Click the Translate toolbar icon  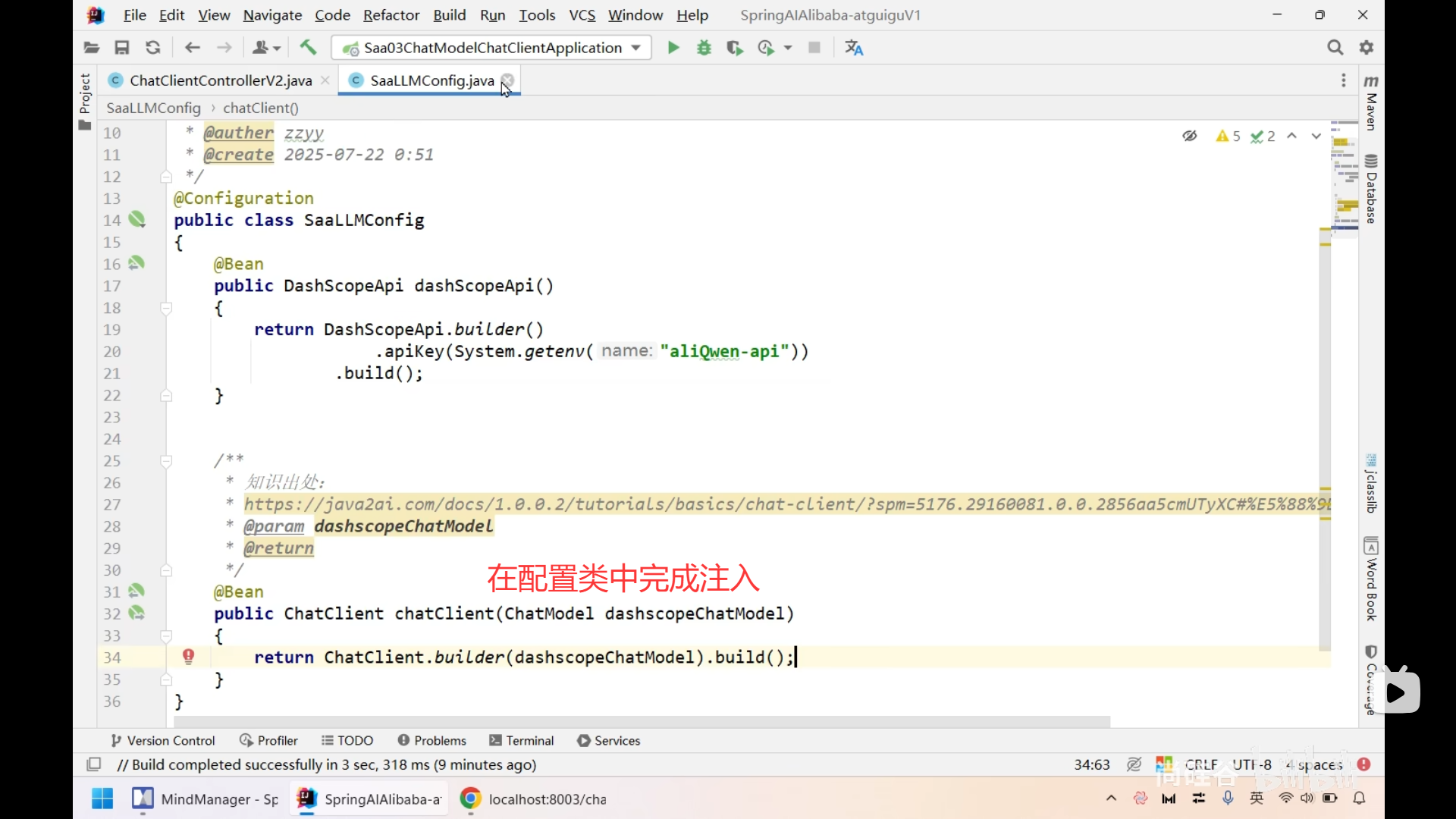pos(854,48)
